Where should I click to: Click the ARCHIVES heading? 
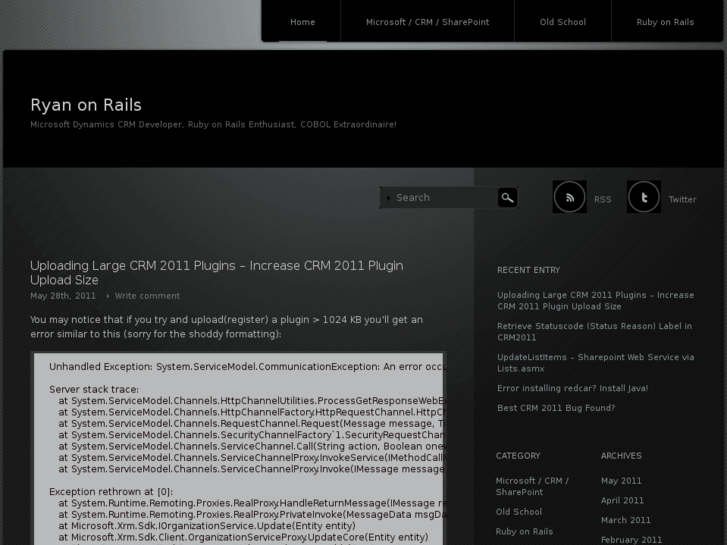pos(621,456)
